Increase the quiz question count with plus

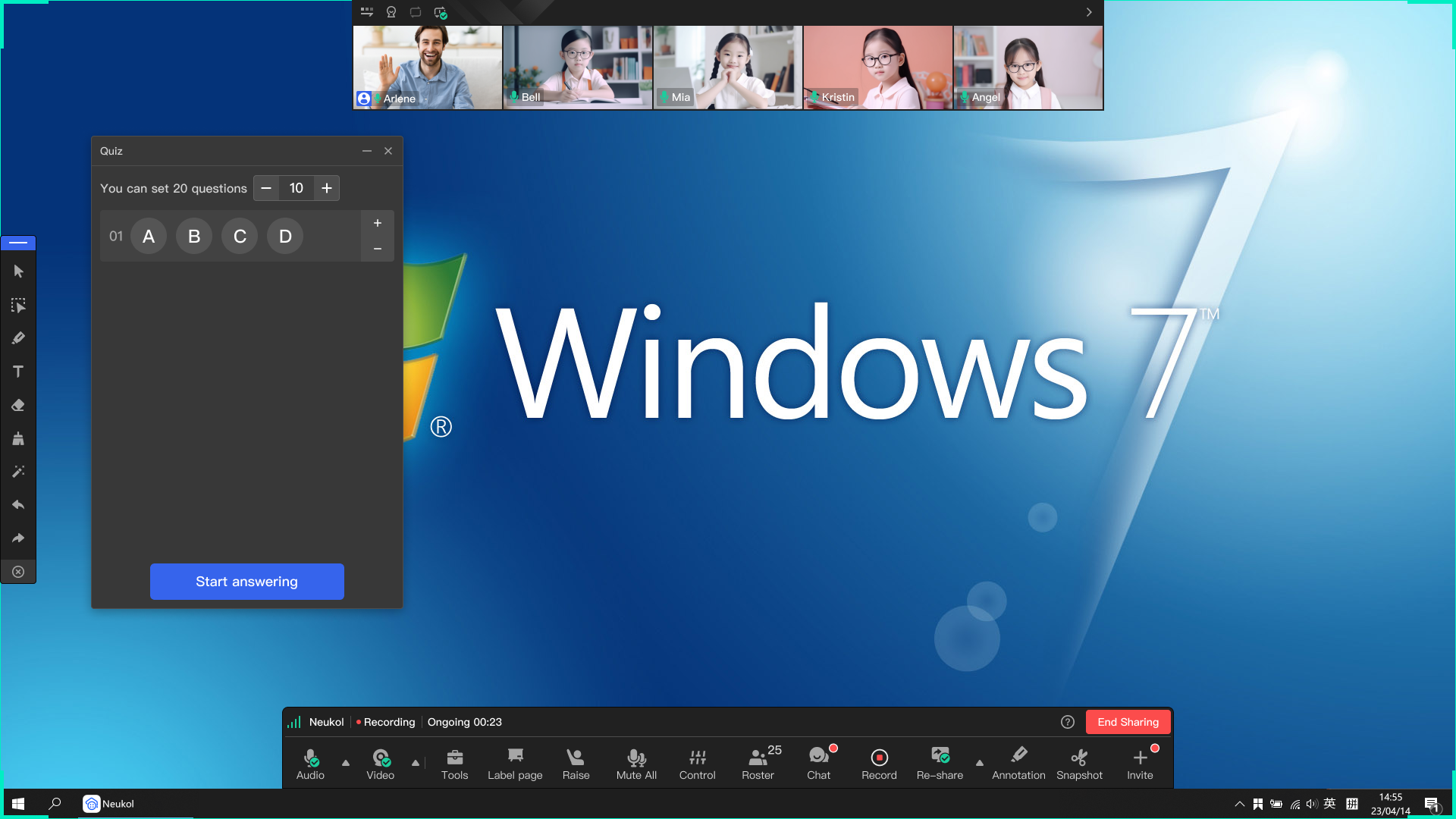327,188
